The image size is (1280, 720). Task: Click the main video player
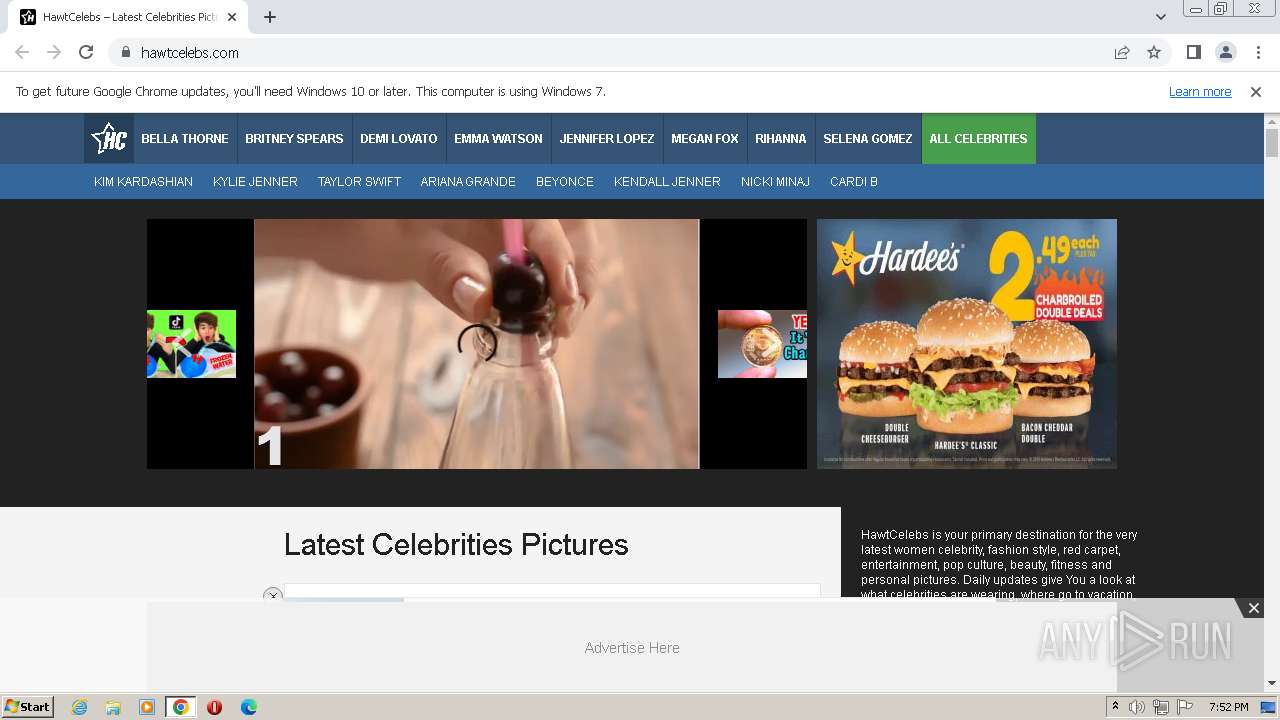coord(477,344)
